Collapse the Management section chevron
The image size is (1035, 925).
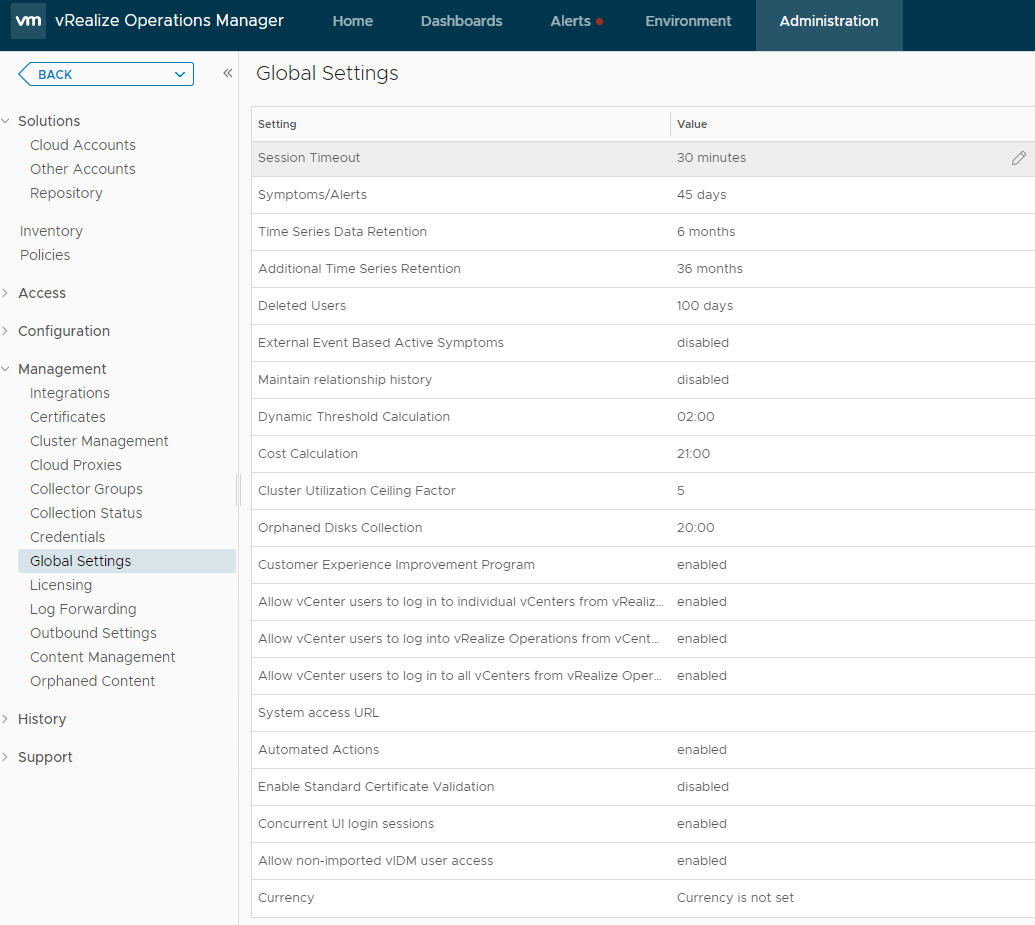(x=5, y=369)
